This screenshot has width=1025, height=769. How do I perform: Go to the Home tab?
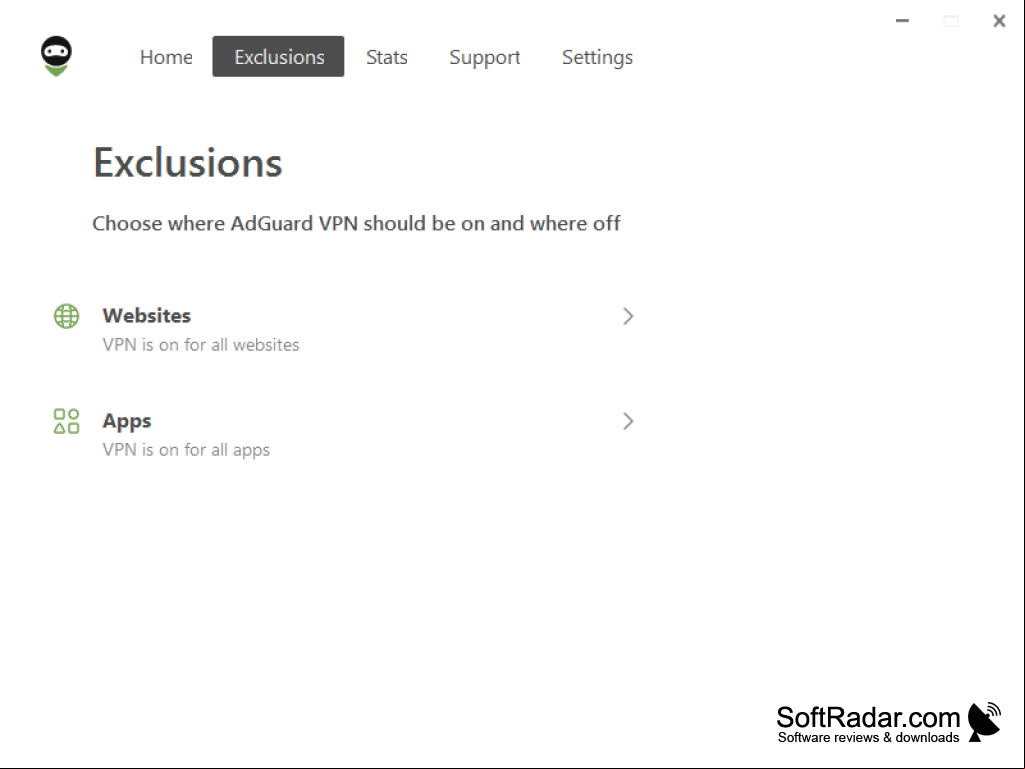click(x=166, y=57)
